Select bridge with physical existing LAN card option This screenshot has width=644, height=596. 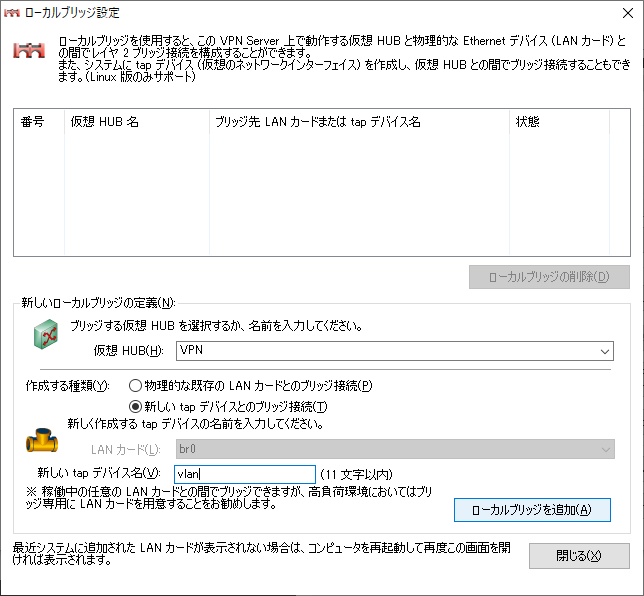click(251, 386)
